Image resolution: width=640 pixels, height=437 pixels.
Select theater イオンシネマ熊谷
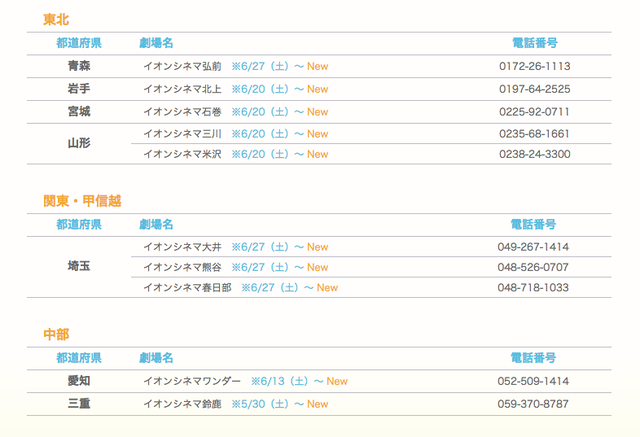point(182,267)
